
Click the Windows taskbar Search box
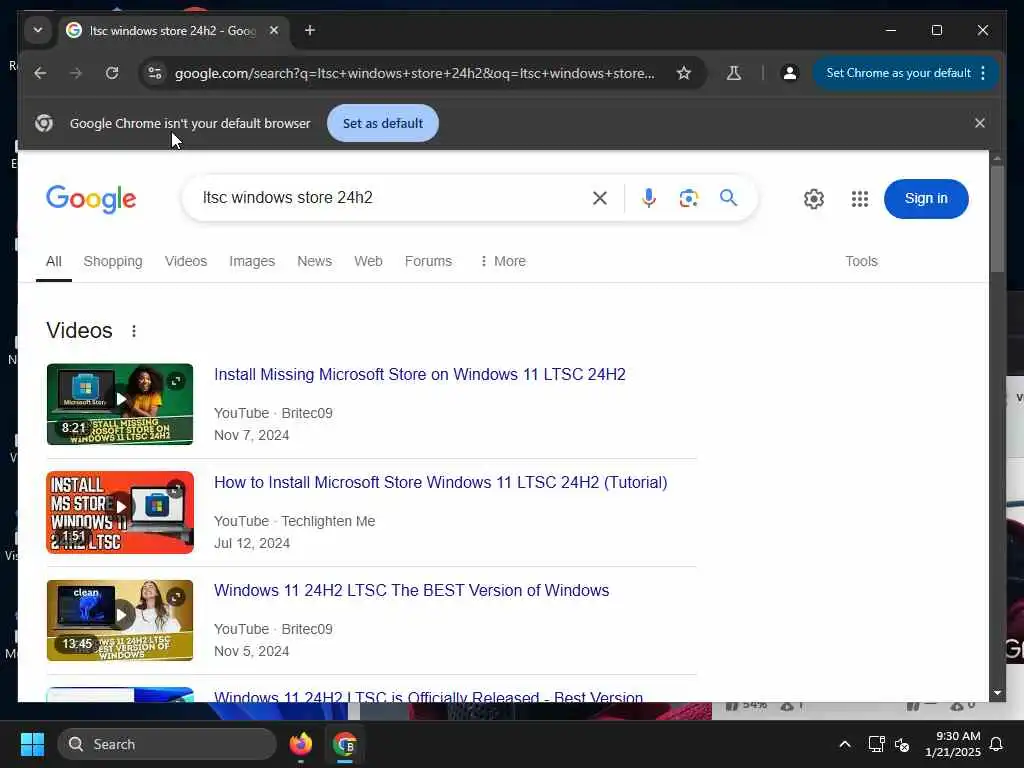tap(167, 744)
